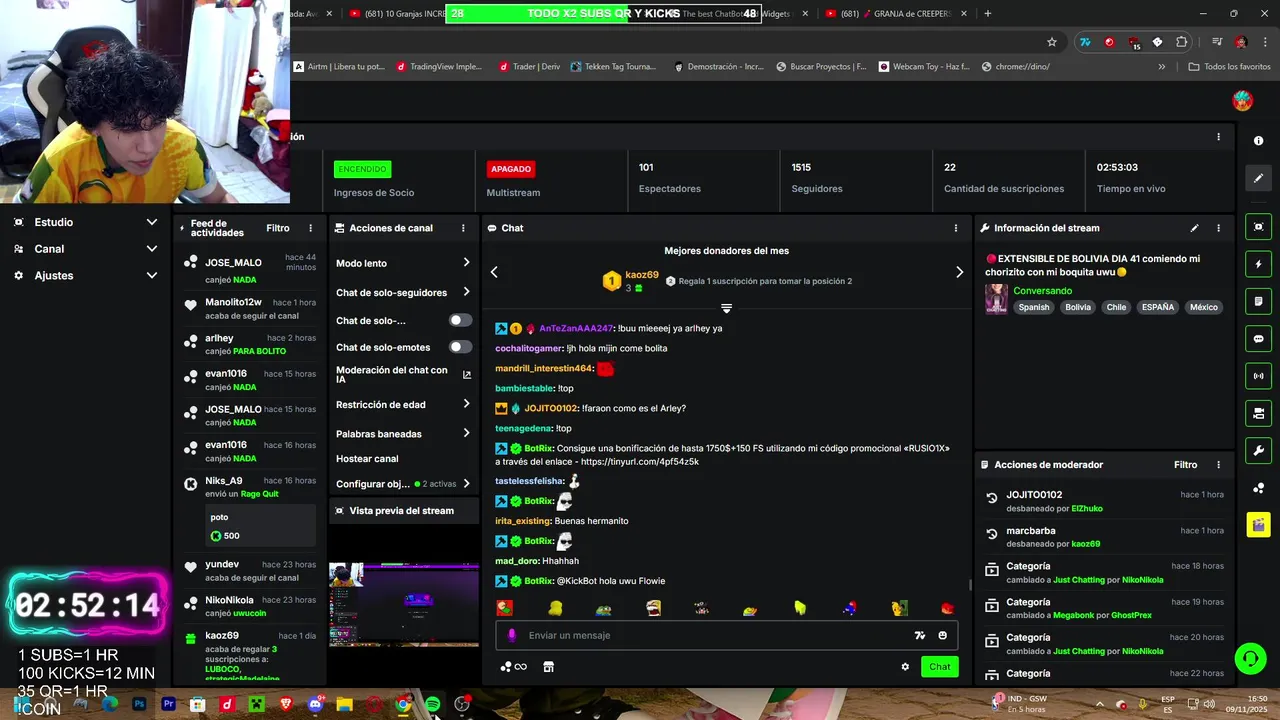Open Spotify from the taskbar
The width and height of the screenshot is (1280, 720).
(x=432, y=704)
